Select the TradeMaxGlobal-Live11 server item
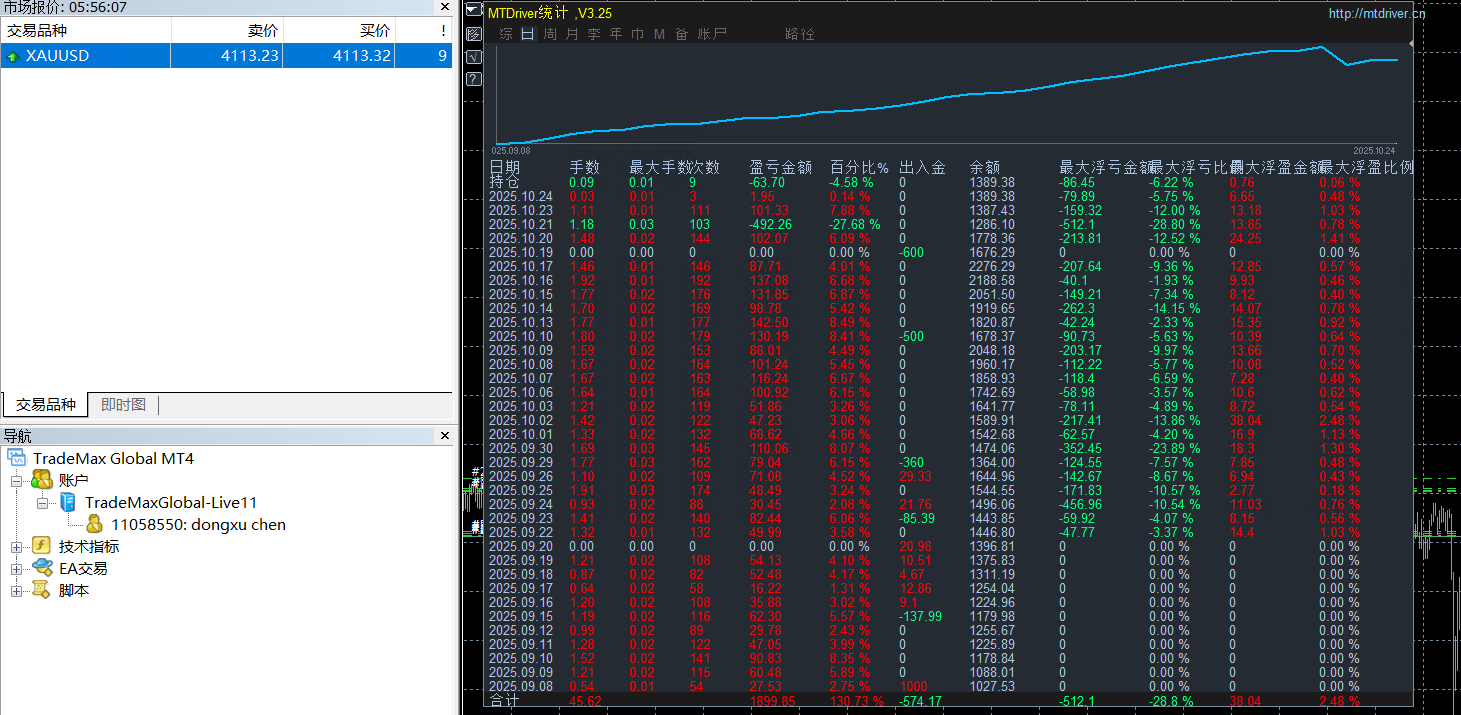Screen dimensions: 1461x715 (171, 502)
